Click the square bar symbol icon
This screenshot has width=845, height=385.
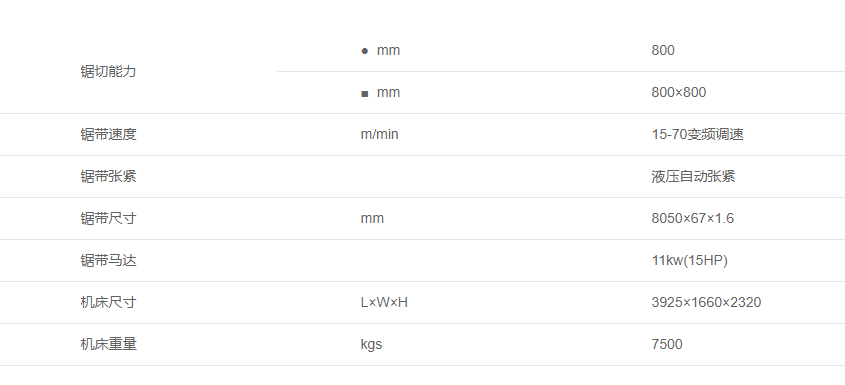point(365,94)
